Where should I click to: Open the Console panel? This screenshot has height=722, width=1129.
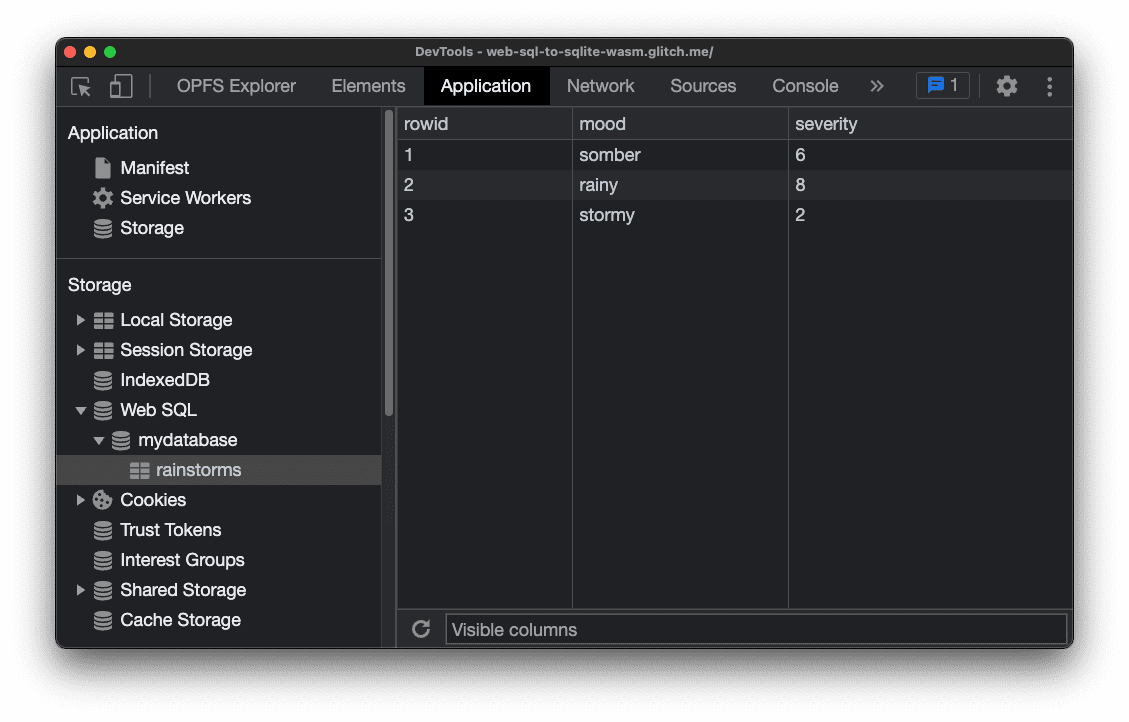[x=805, y=86]
